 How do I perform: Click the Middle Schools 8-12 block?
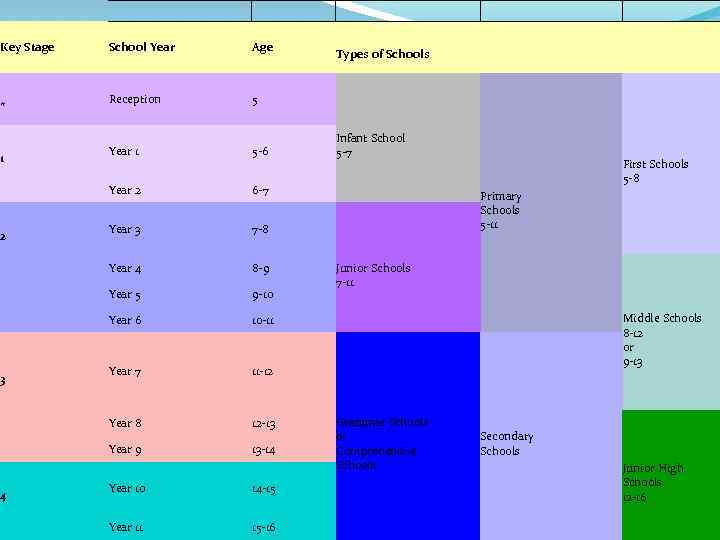[x=671, y=332]
